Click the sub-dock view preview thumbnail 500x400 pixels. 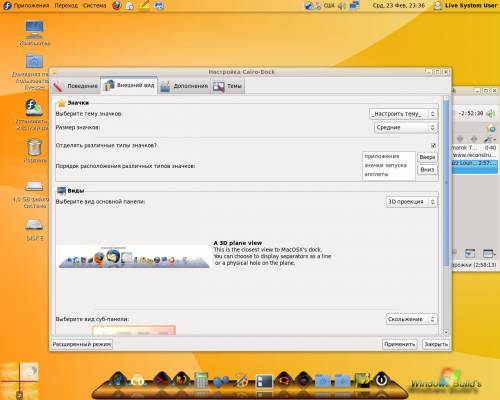pos(134,330)
